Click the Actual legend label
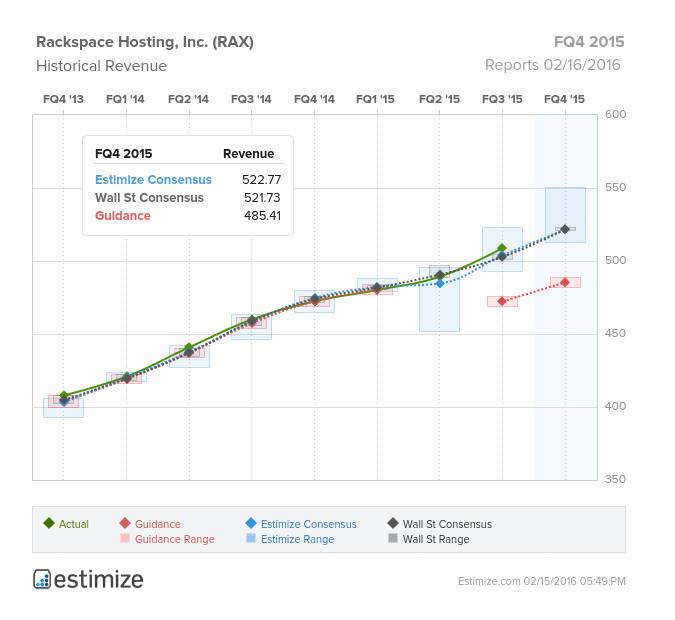Image resolution: width=675 pixels, height=620 pixels. pos(74,524)
